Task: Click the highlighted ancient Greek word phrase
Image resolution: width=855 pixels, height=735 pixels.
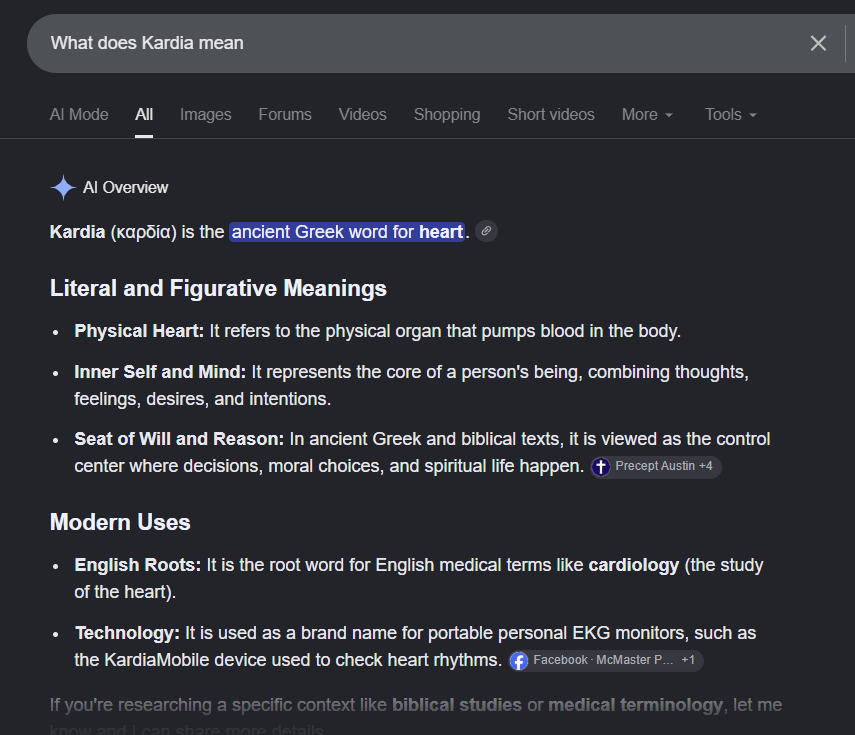Action: click(347, 232)
